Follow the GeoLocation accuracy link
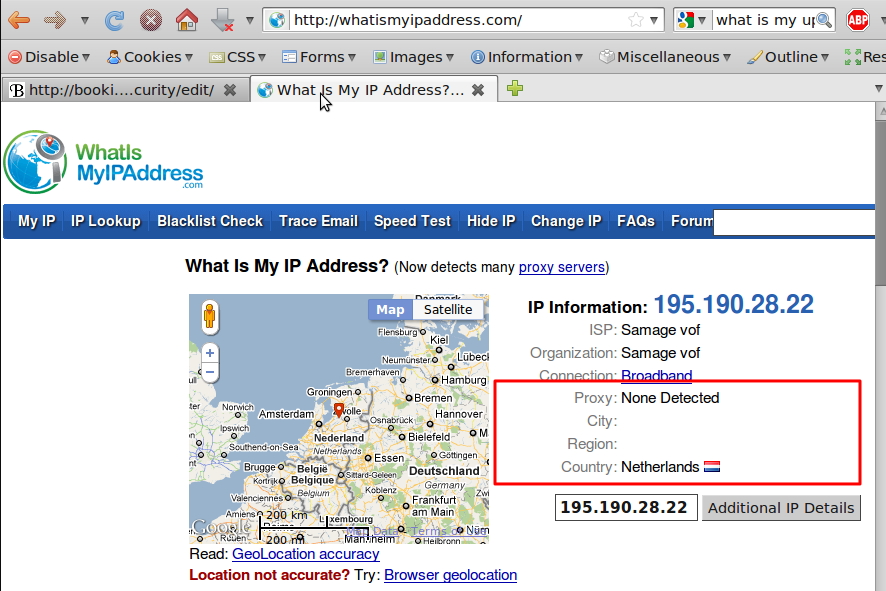 306,553
